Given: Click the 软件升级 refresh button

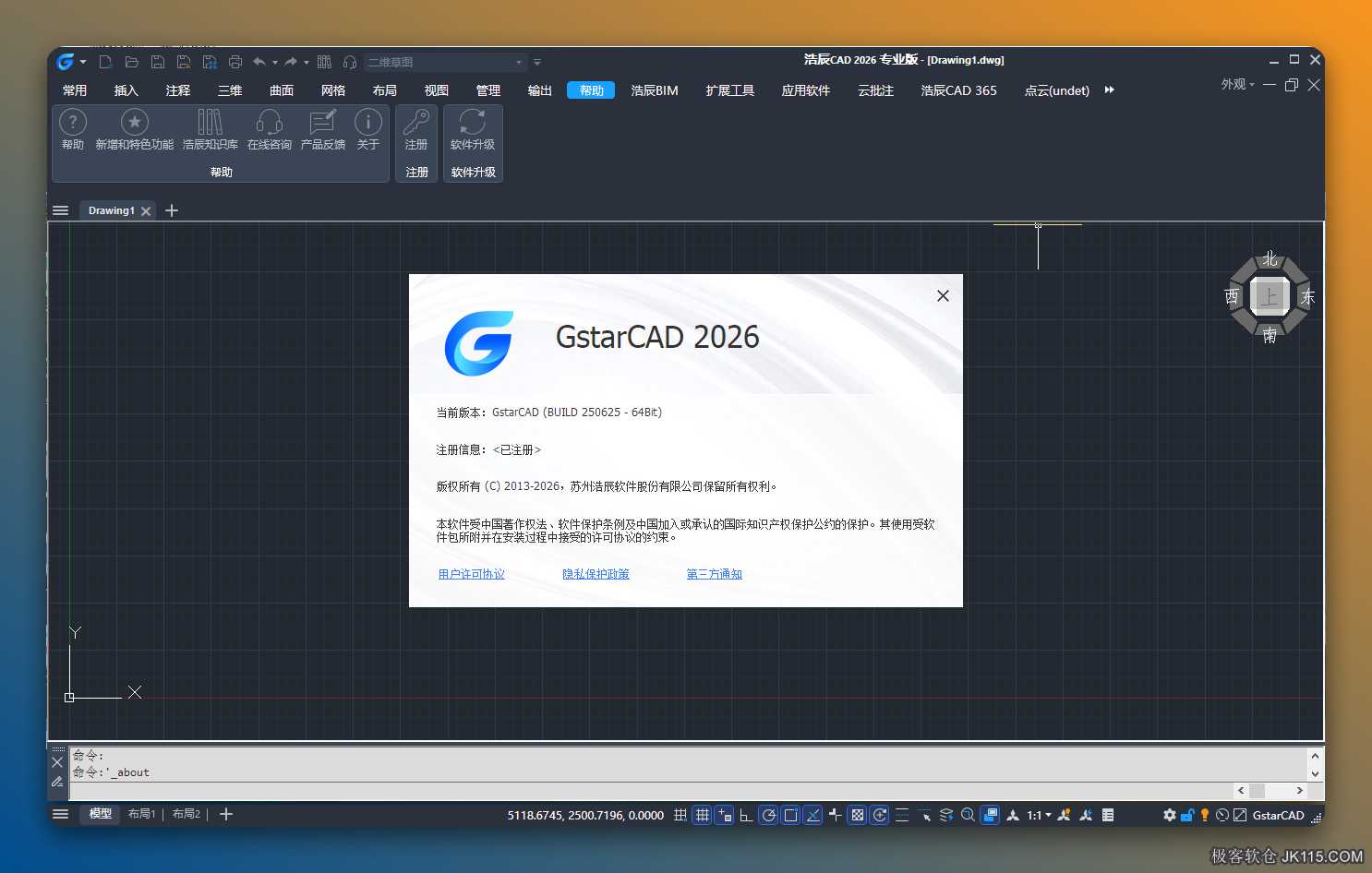Looking at the screenshot, I should (x=473, y=129).
